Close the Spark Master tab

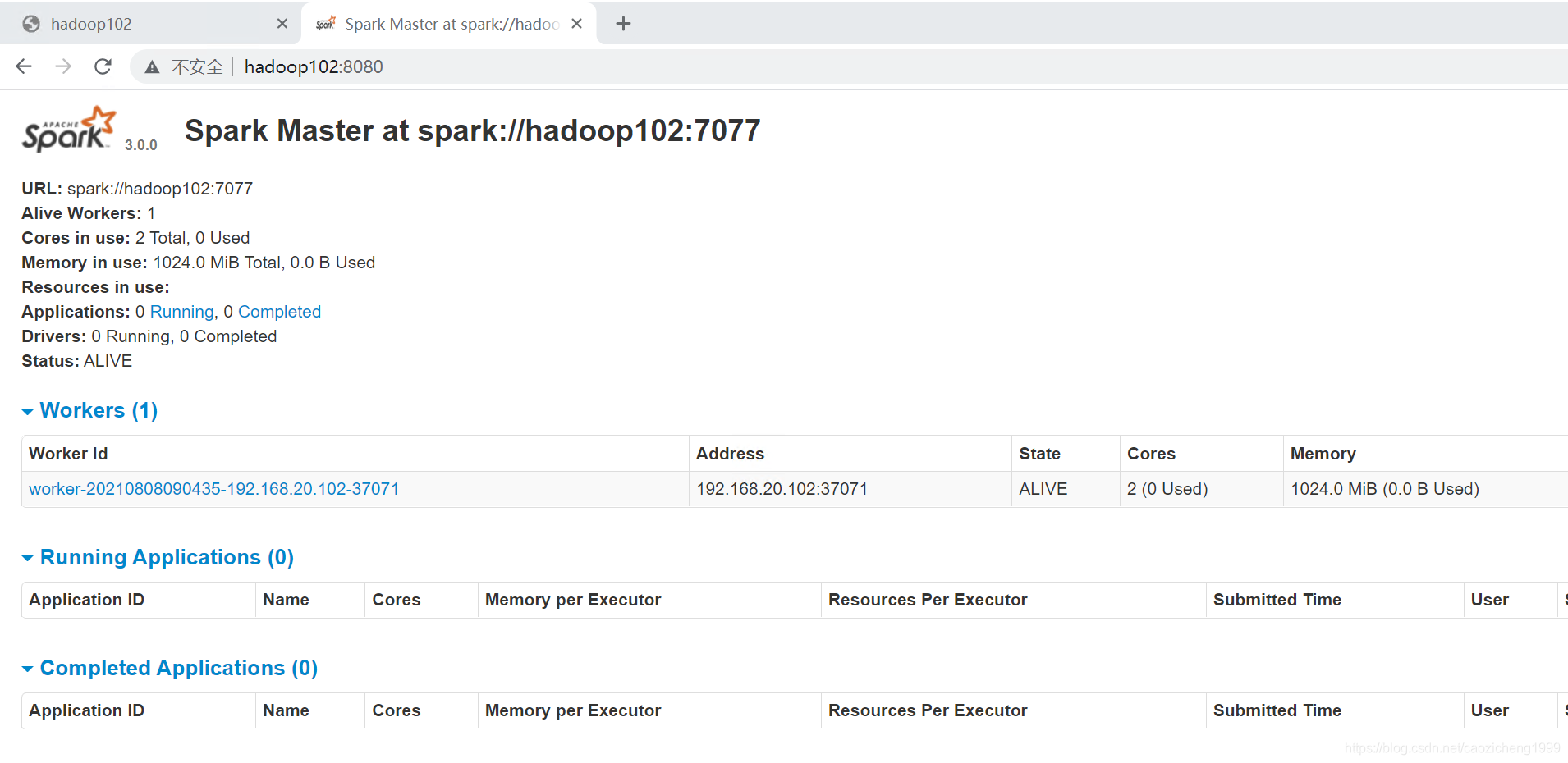577,24
